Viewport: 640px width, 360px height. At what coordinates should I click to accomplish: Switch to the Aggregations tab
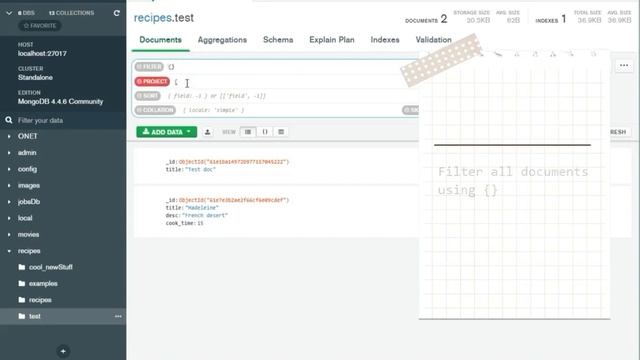pos(222,40)
